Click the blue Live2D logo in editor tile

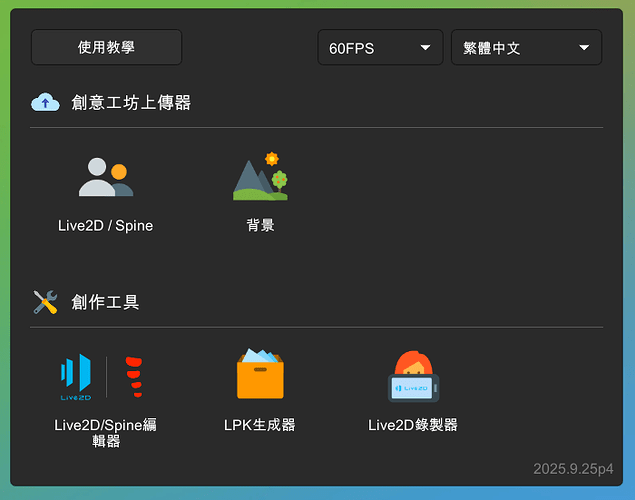coord(76,375)
